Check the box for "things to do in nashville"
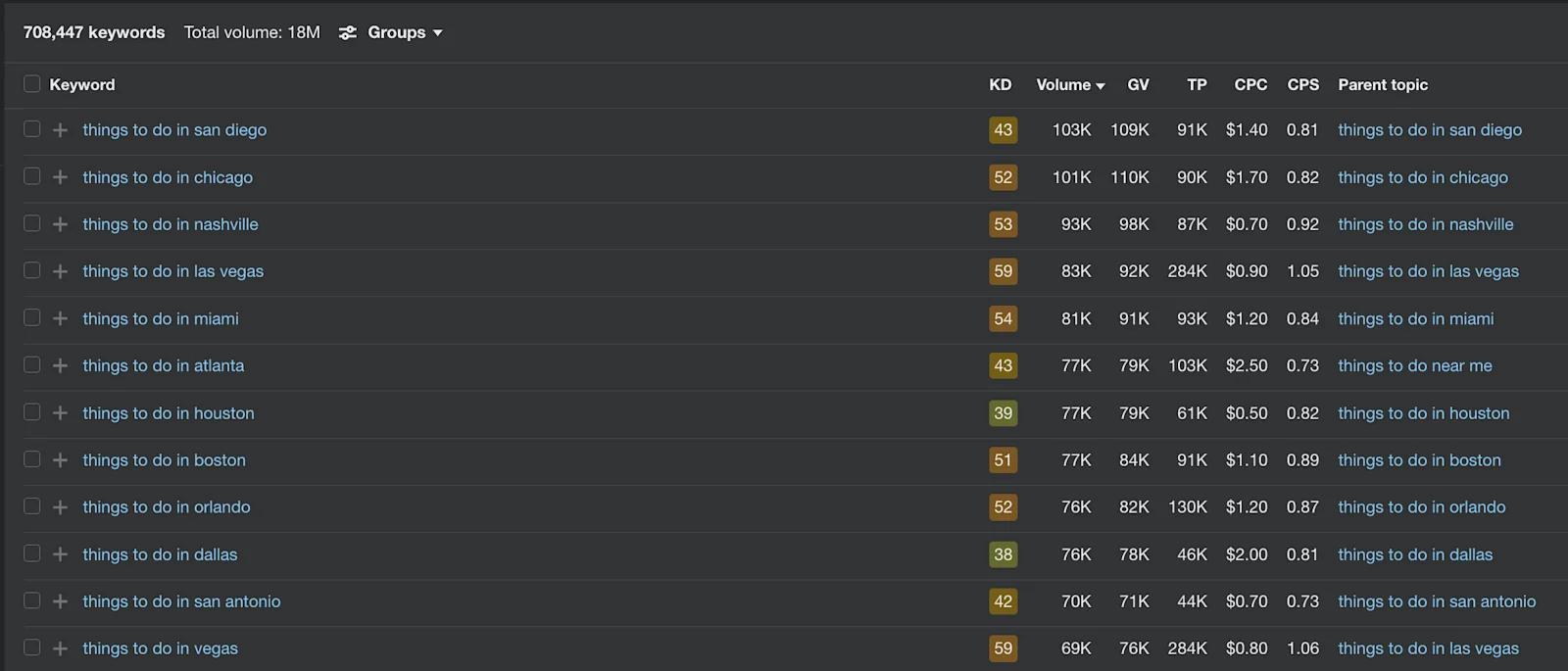This screenshot has height=671, width=1568. 30,224
